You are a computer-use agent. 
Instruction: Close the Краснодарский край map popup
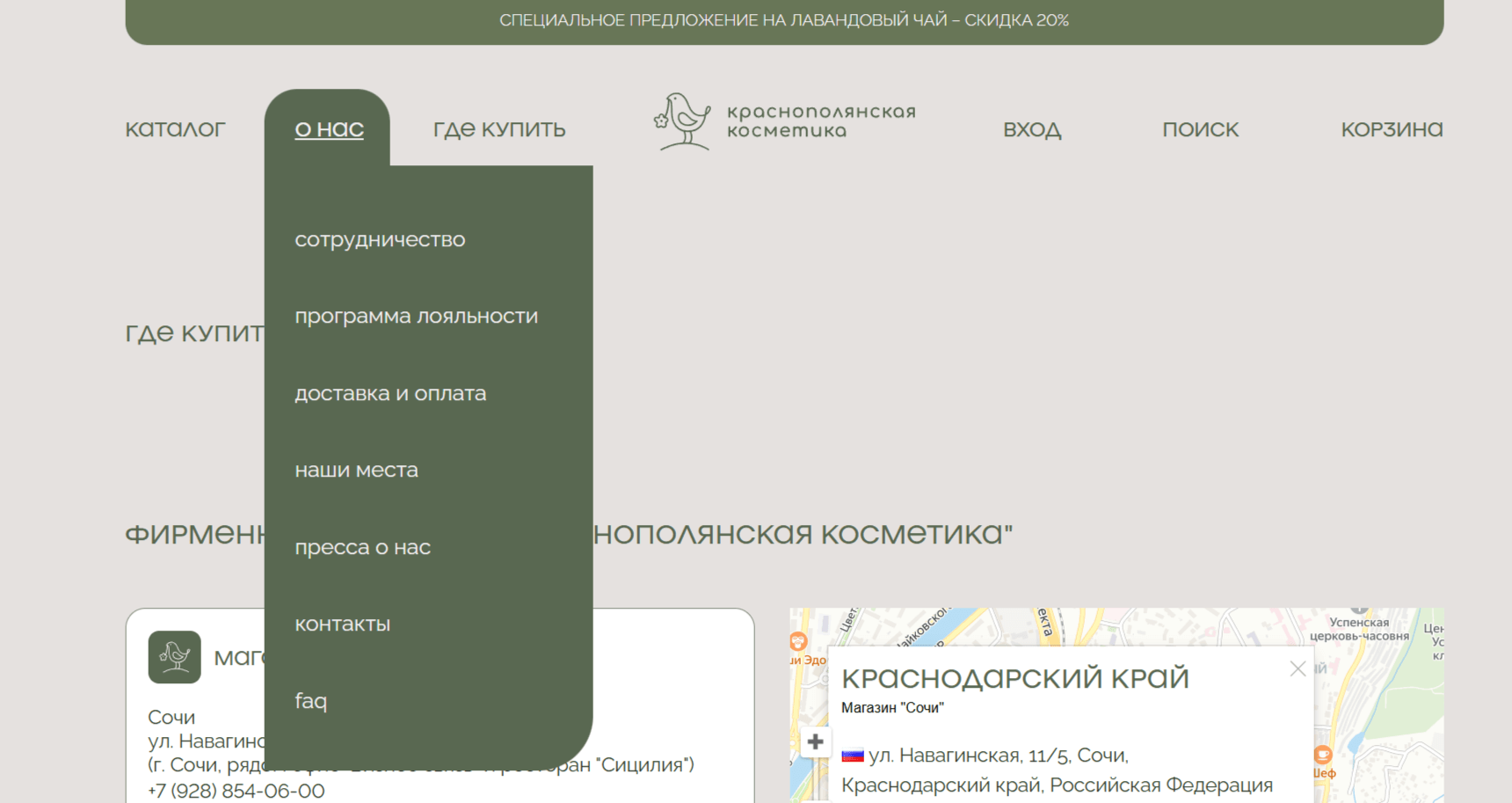[x=1298, y=669]
